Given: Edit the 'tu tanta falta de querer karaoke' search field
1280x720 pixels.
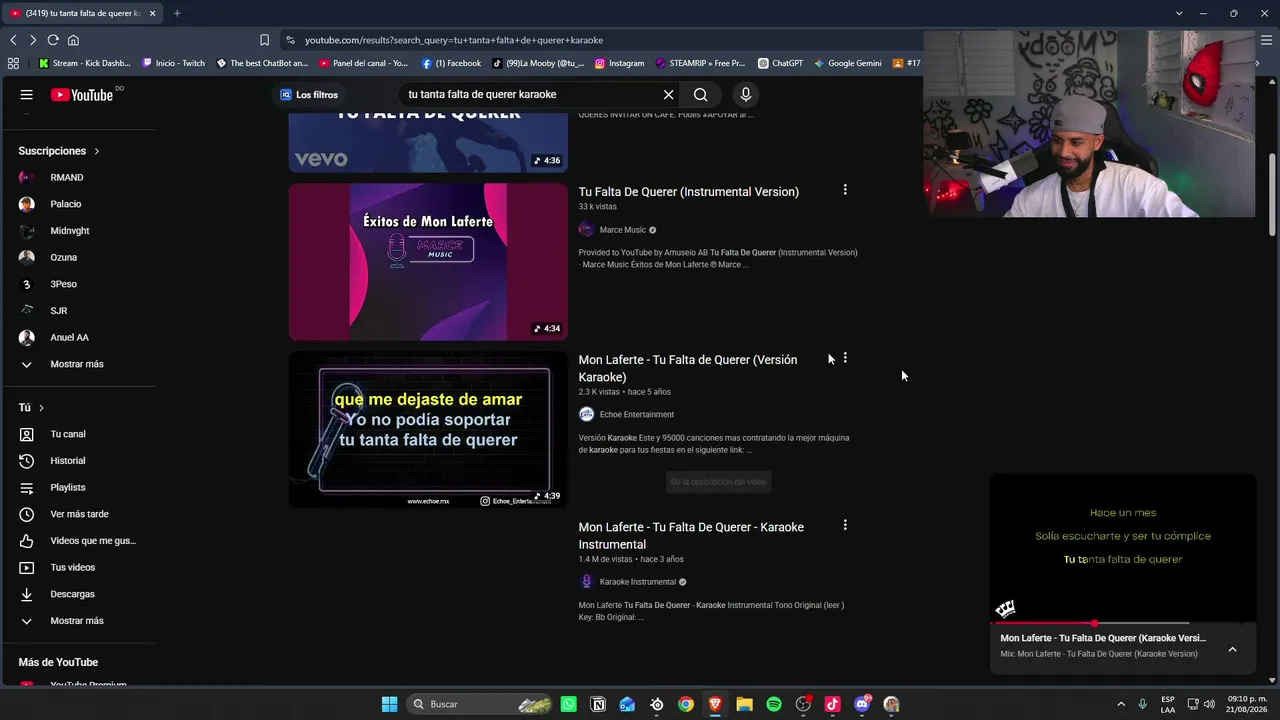Looking at the screenshot, I should [x=530, y=95].
